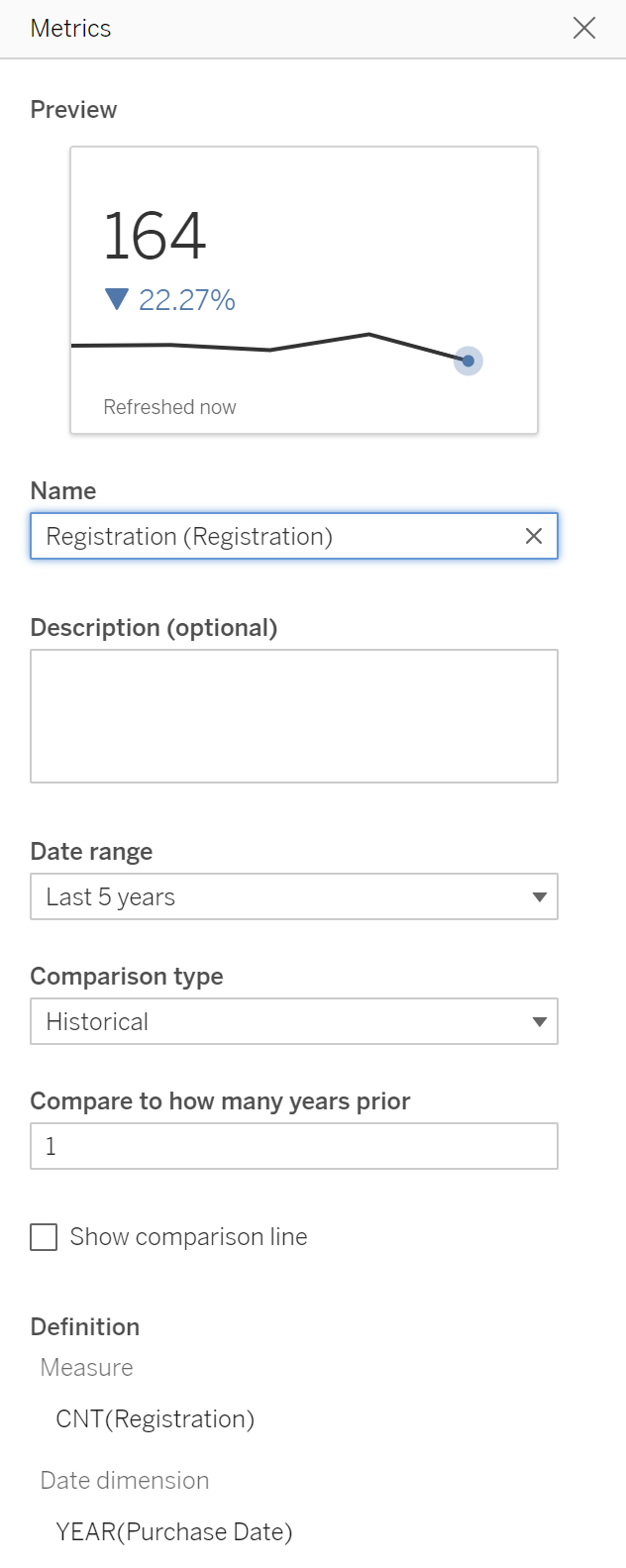Click the YEAR(Purchase Date) date dimension

click(x=174, y=1532)
